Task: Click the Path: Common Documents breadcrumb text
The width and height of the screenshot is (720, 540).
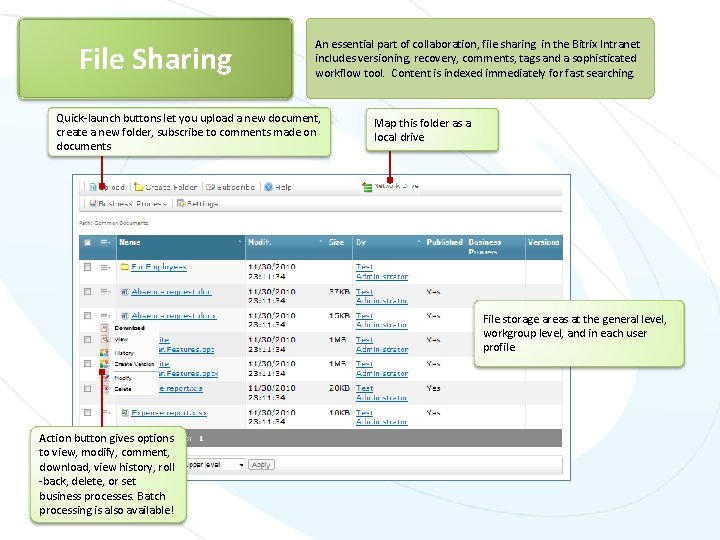Action: coord(113,223)
